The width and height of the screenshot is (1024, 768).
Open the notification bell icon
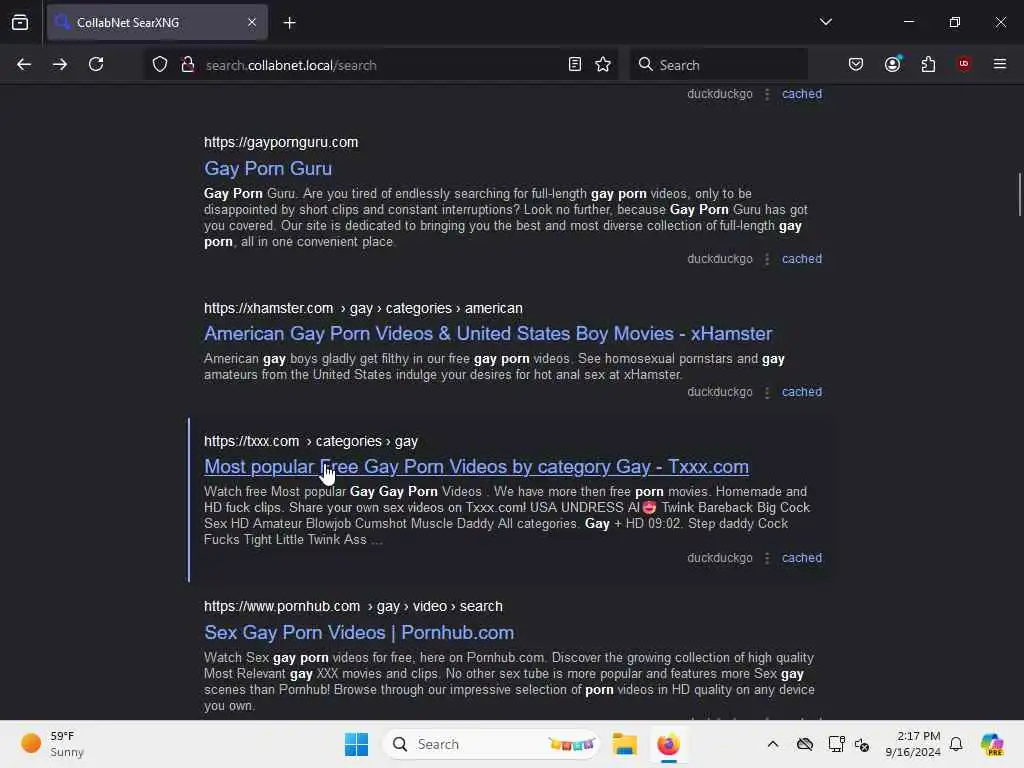956,744
